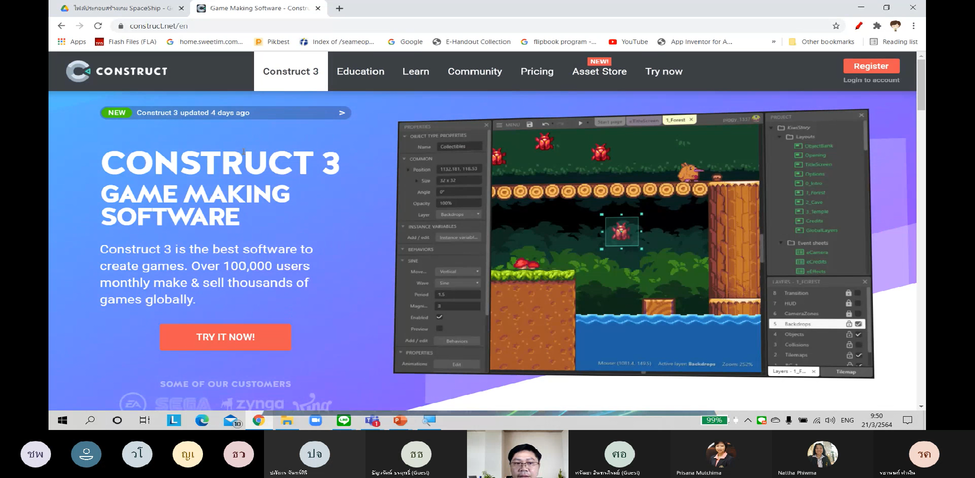Click the red pen extension icon
The image size is (975, 478).
[x=859, y=26]
